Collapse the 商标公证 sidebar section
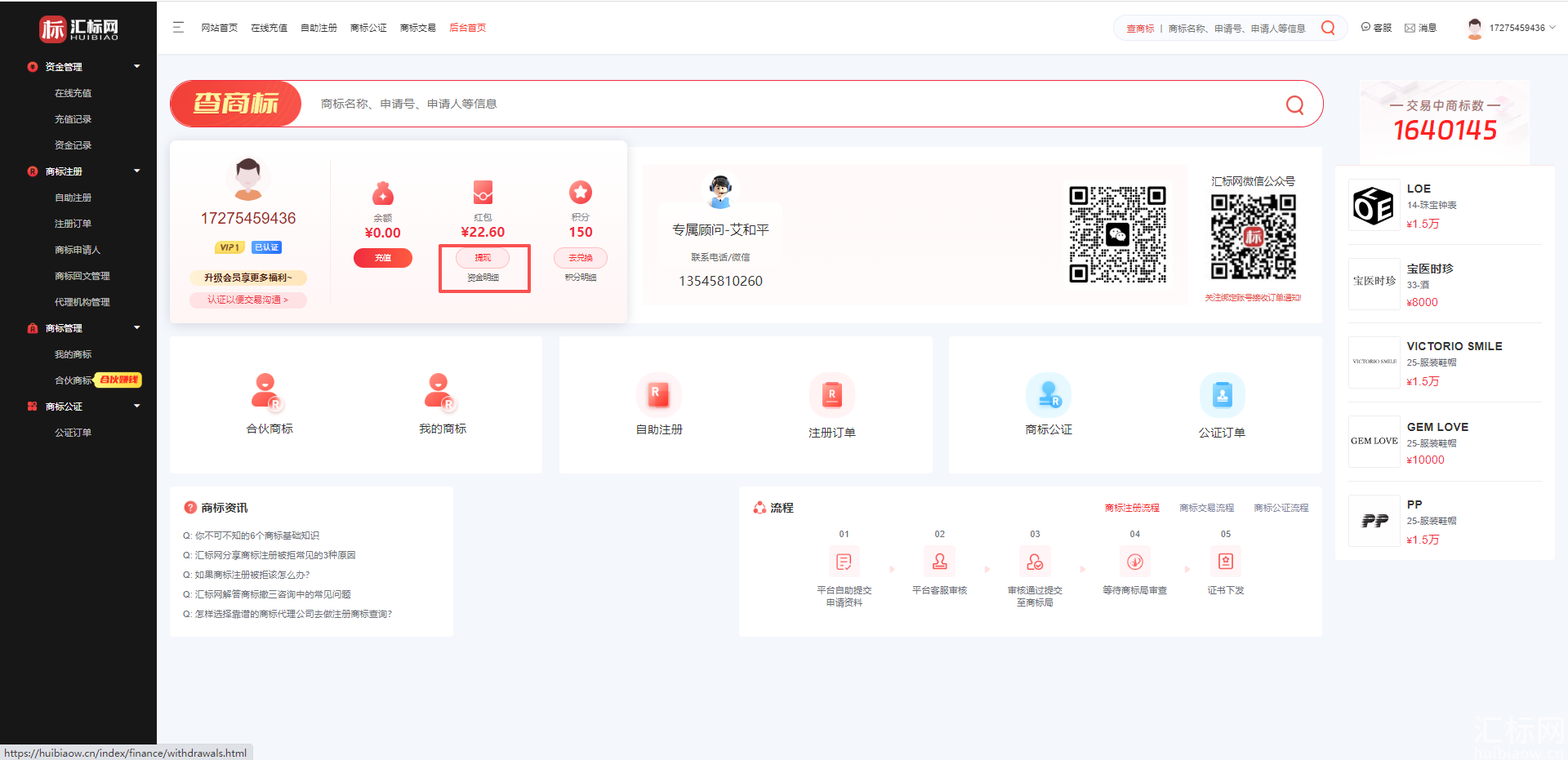 136,406
